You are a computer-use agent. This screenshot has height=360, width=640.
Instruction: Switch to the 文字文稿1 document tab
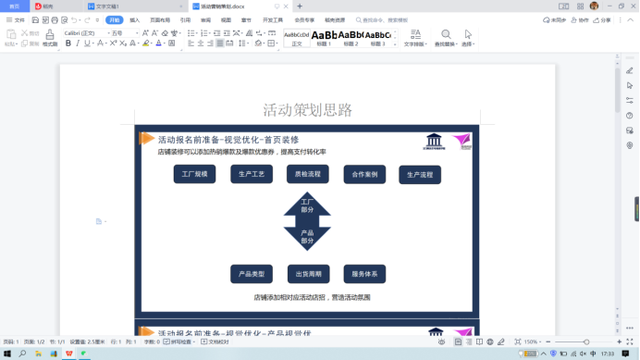[x=134, y=6]
